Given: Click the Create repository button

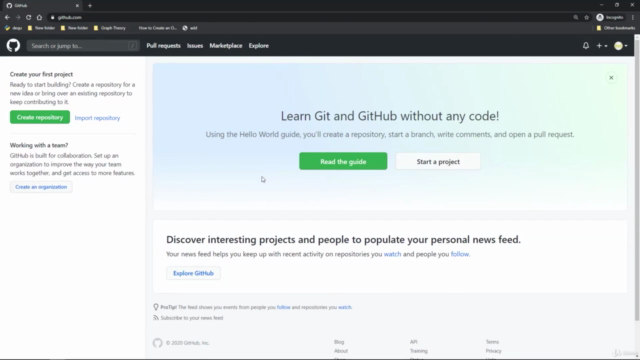Looking at the screenshot, I should [x=40, y=117].
